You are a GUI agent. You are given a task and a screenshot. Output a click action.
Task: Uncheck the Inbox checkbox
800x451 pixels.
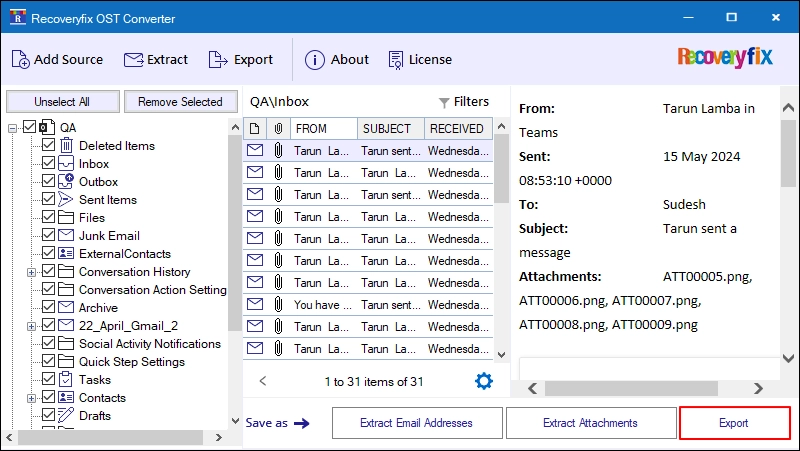click(48, 163)
